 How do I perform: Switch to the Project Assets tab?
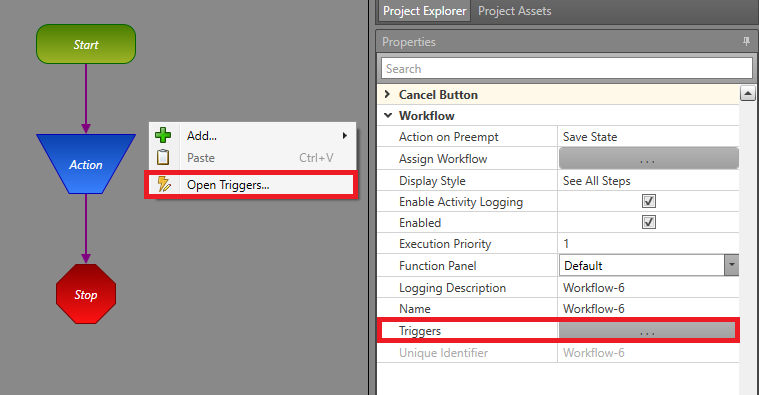click(515, 11)
